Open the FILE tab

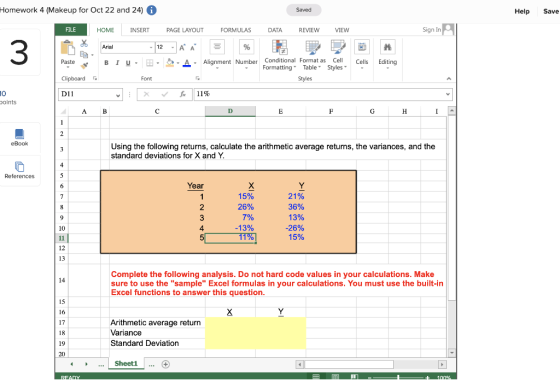71,30
